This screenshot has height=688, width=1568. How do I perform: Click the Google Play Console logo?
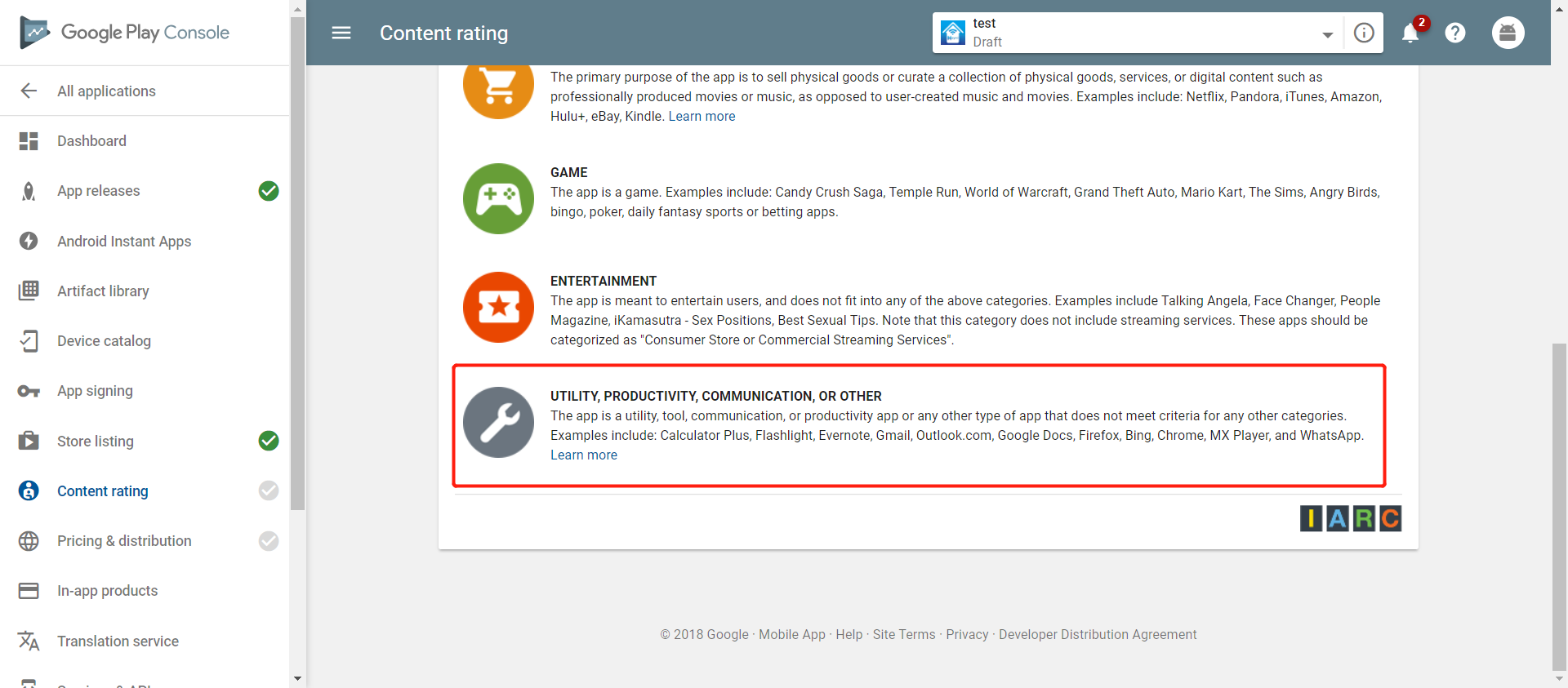125,33
